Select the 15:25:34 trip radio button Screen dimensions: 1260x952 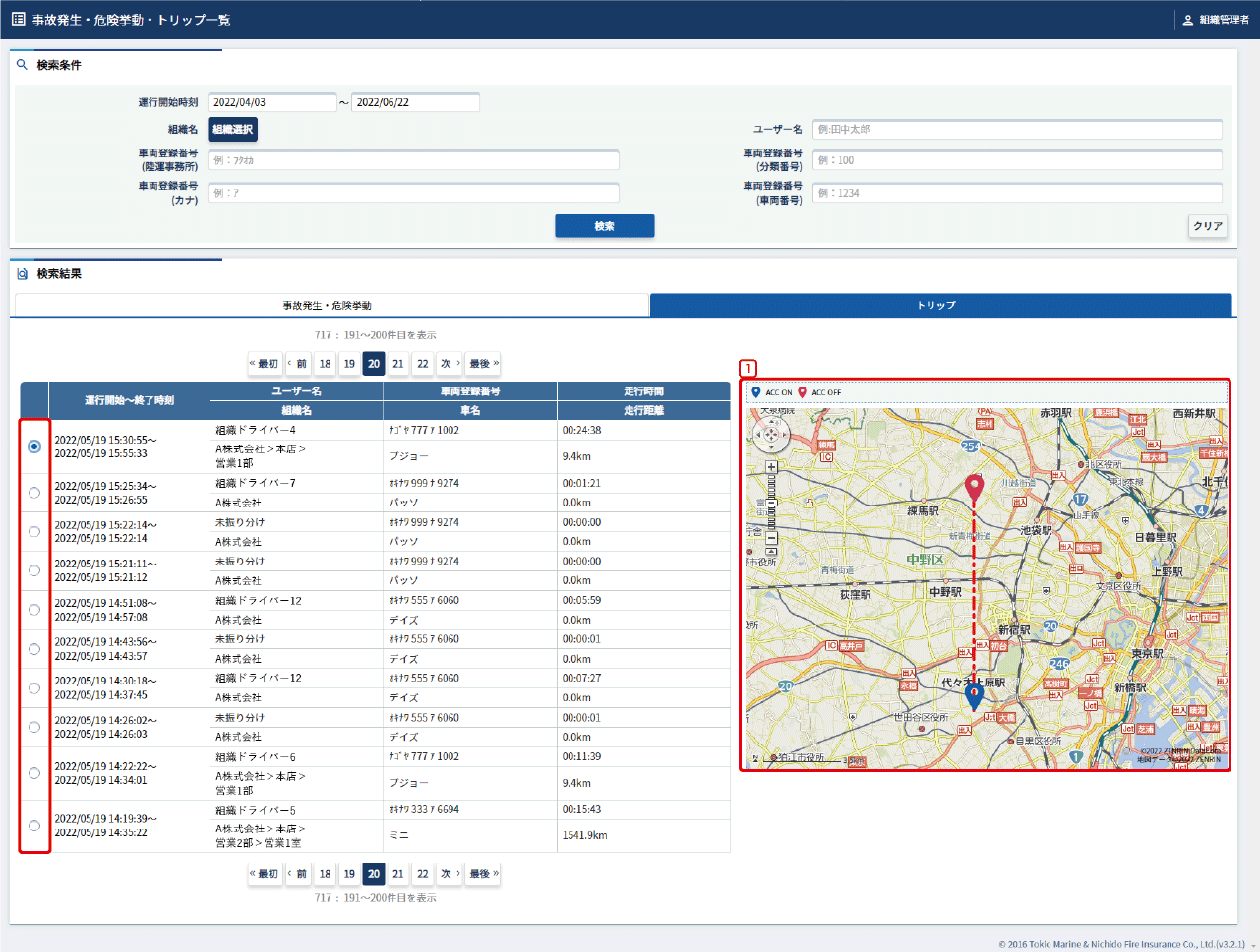(x=34, y=493)
